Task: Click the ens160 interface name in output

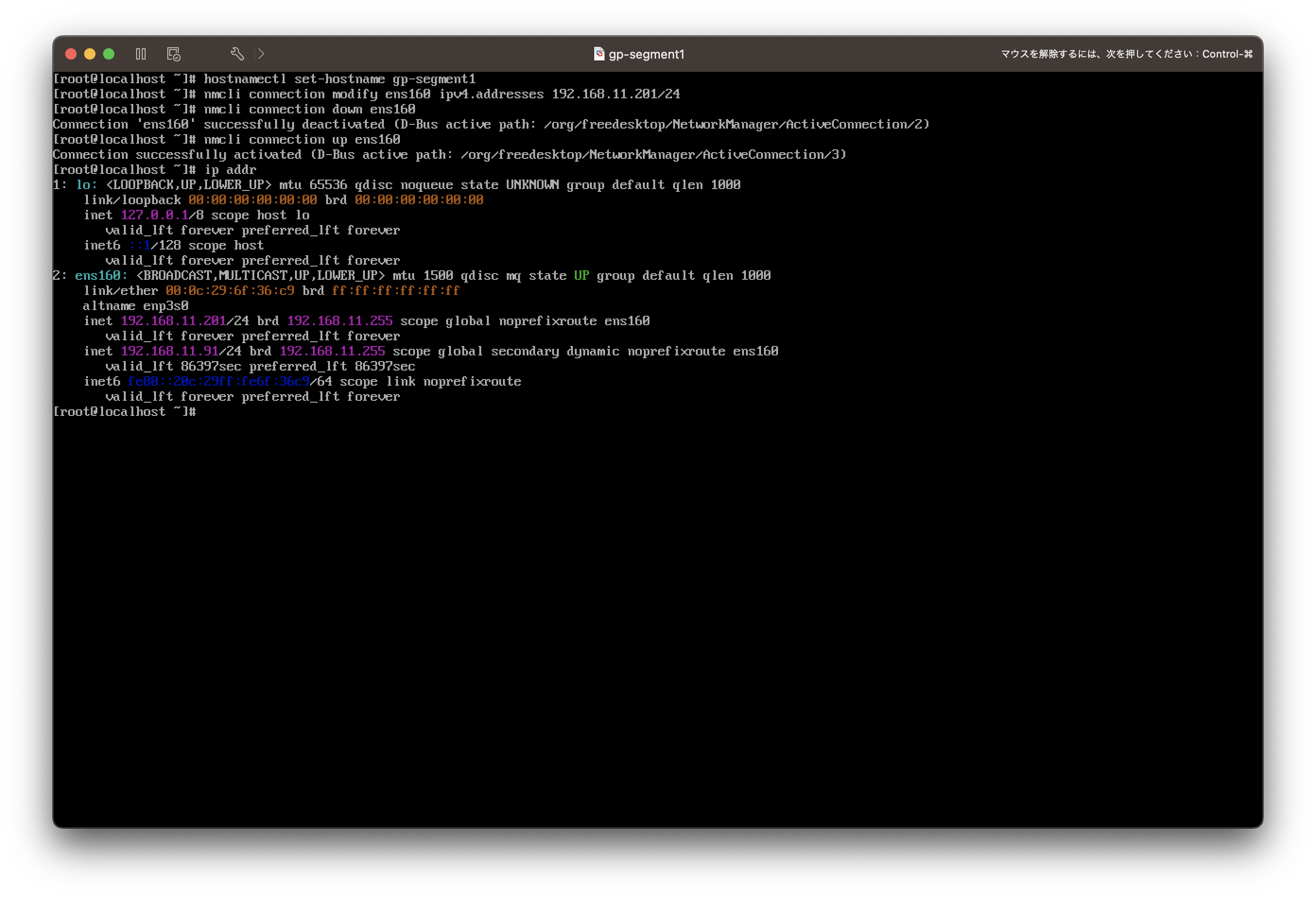Action: pos(97,276)
